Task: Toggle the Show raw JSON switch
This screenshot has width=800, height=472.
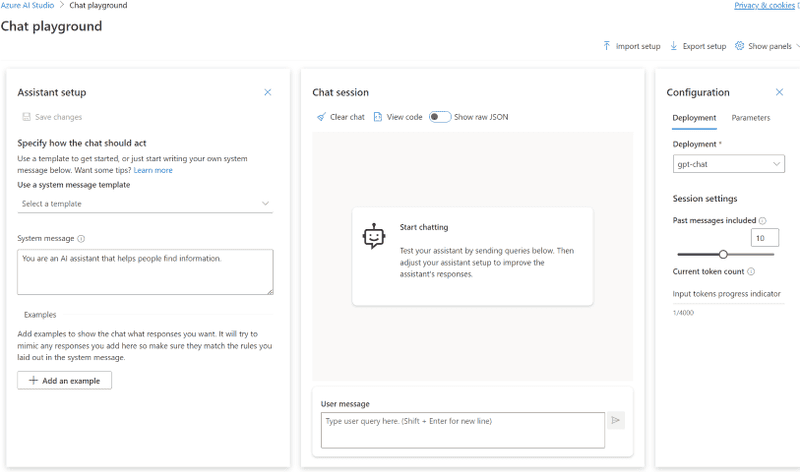Action: pyautogui.click(x=440, y=117)
